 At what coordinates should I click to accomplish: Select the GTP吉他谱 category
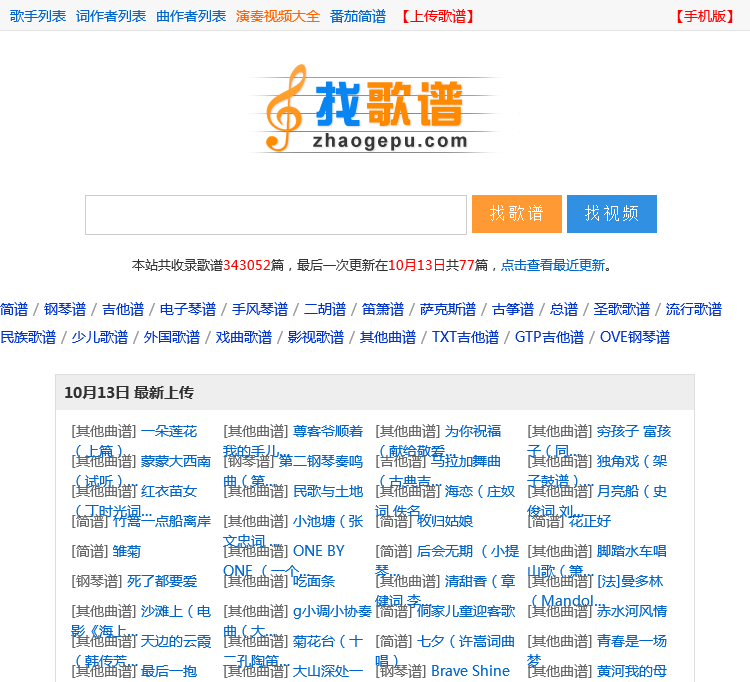pos(549,337)
